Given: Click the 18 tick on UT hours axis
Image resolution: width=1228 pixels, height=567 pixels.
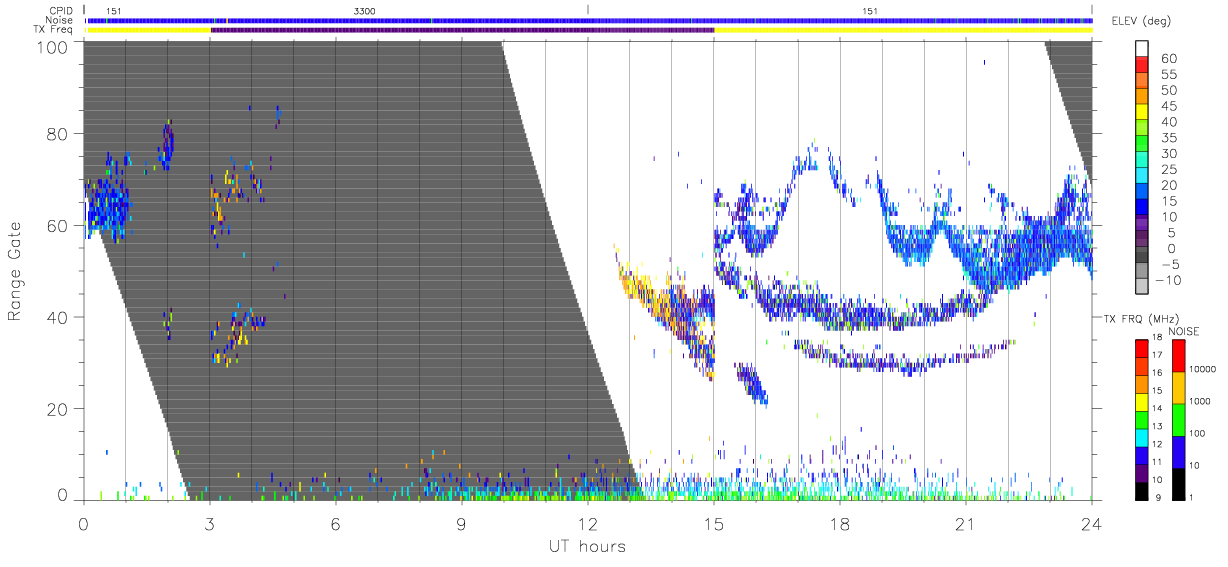Looking at the screenshot, I should point(840,523).
